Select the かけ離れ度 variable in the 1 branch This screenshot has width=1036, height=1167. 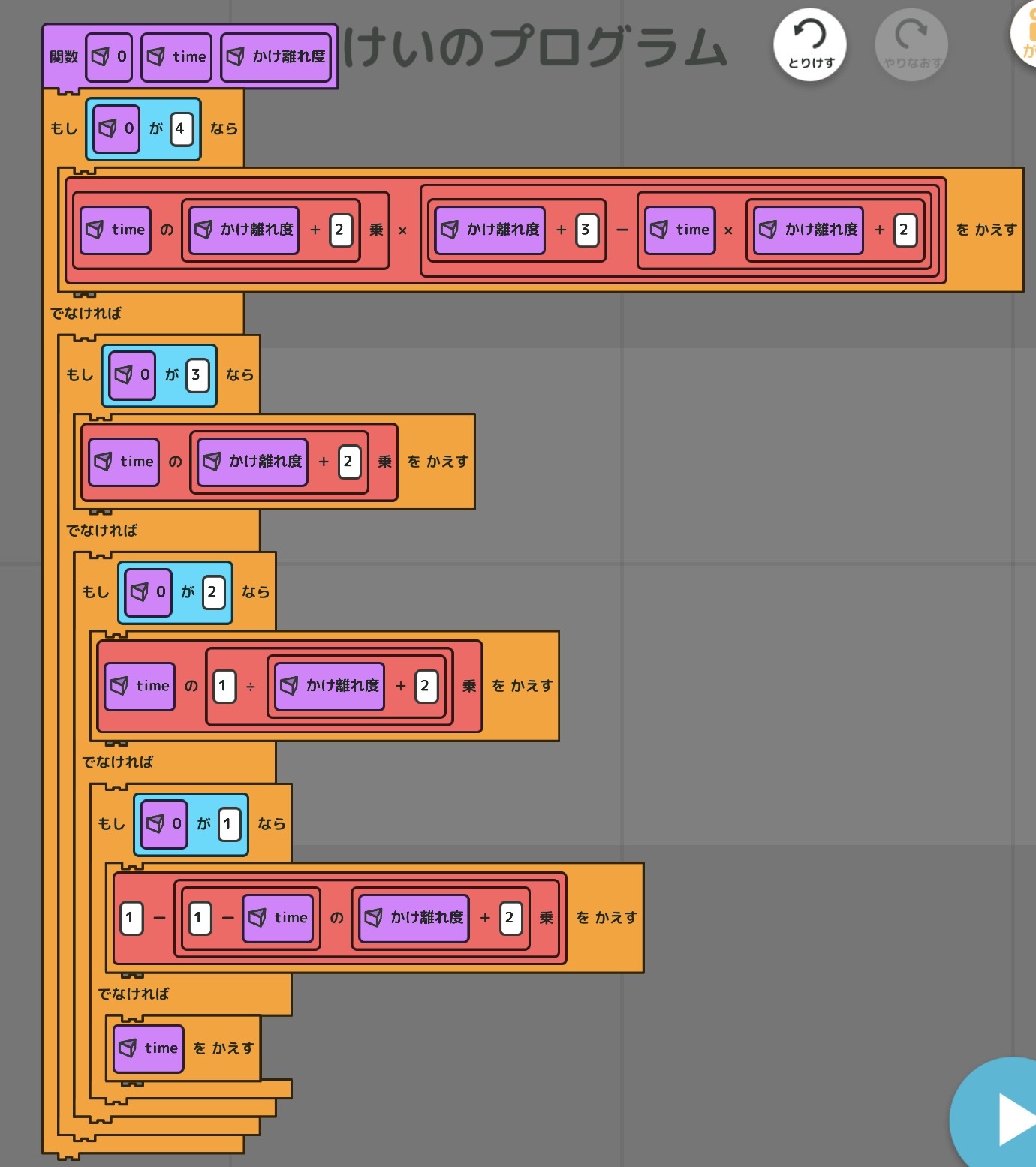[x=414, y=918]
